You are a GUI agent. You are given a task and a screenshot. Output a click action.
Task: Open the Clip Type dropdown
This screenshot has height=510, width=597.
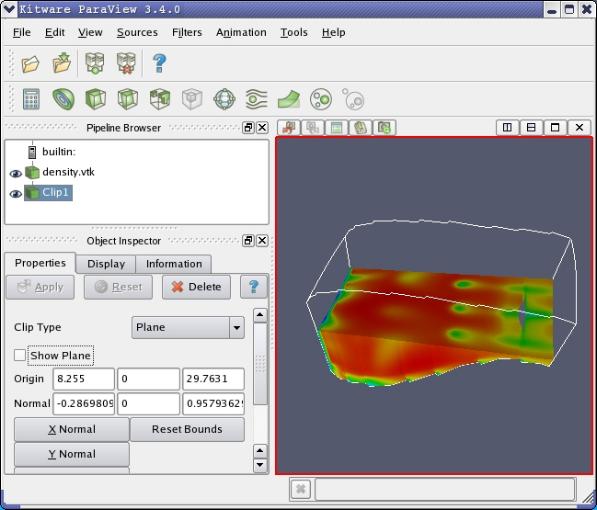point(188,327)
